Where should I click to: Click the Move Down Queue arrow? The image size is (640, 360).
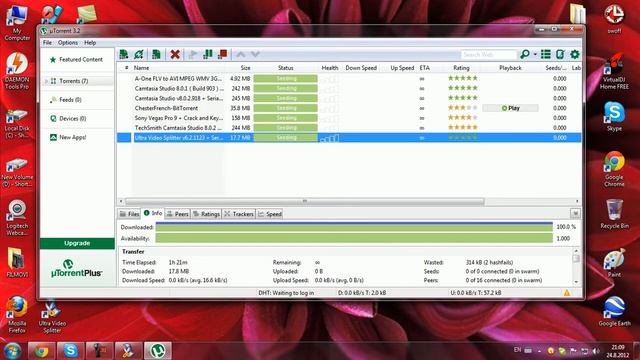[255, 54]
